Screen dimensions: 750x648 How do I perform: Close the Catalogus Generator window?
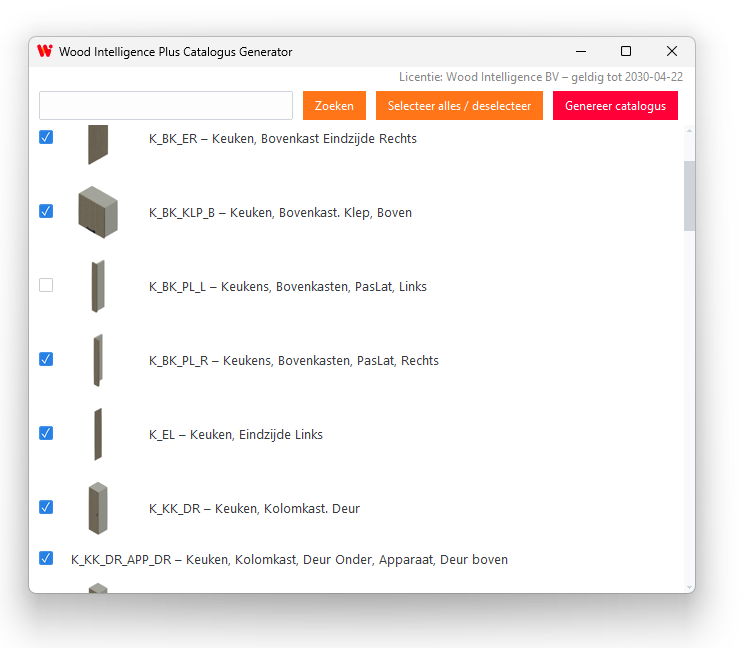tap(672, 51)
